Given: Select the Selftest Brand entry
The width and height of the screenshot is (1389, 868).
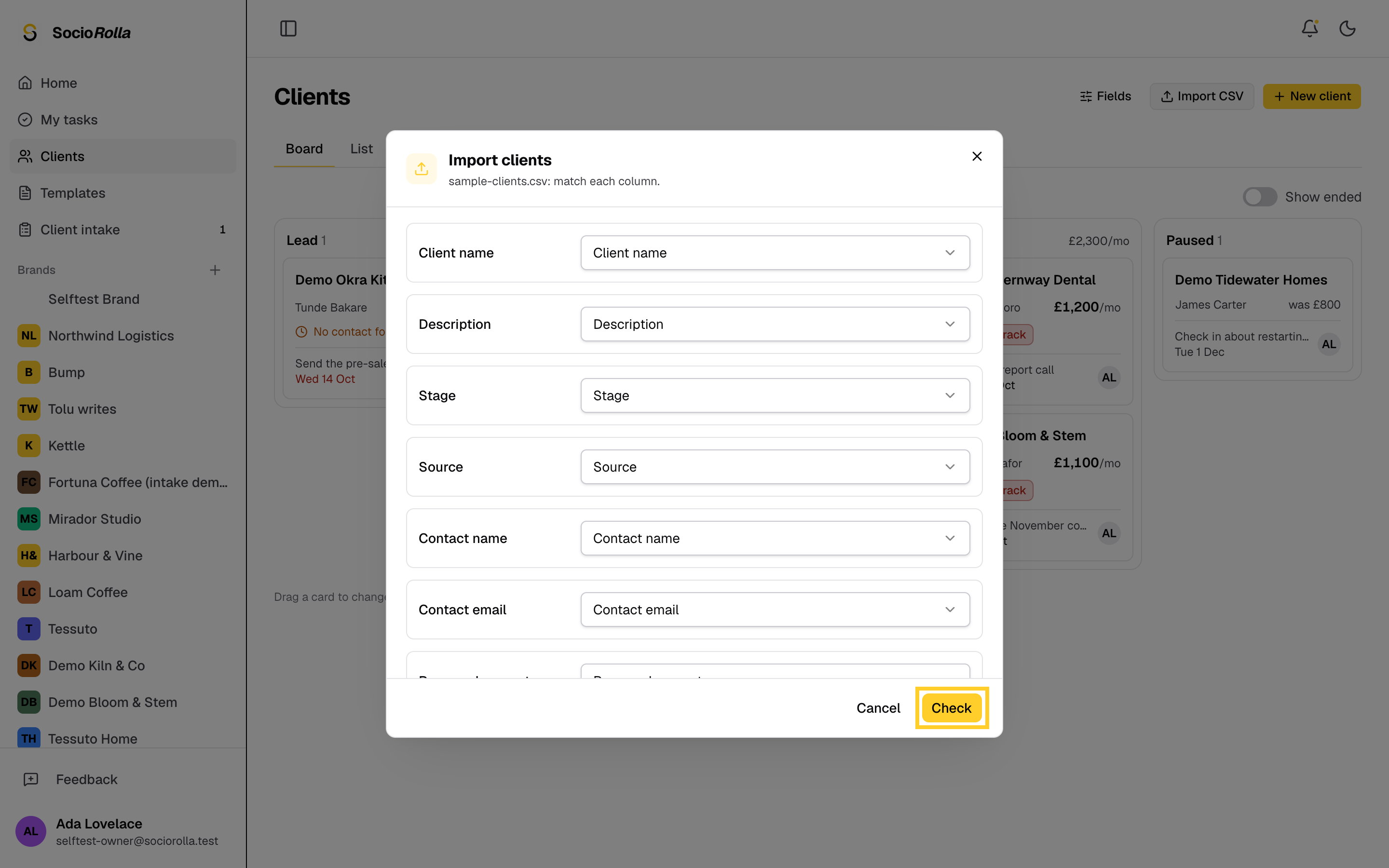Looking at the screenshot, I should pyautogui.click(x=123, y=299).
